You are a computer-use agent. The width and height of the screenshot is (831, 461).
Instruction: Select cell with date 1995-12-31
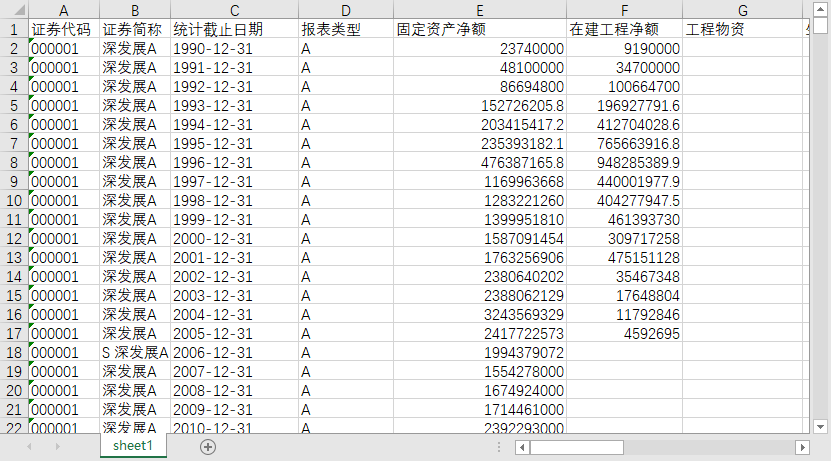click(x=234, y=144)
